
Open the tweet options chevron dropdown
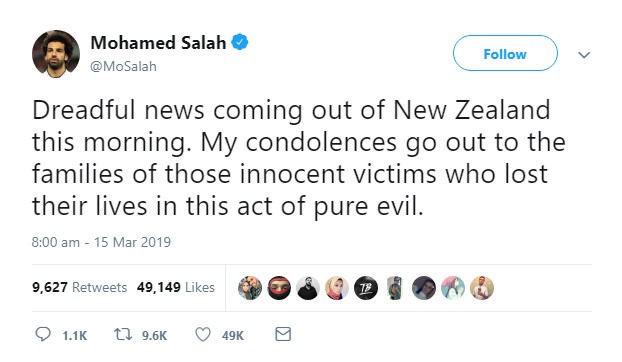[584, 55]
